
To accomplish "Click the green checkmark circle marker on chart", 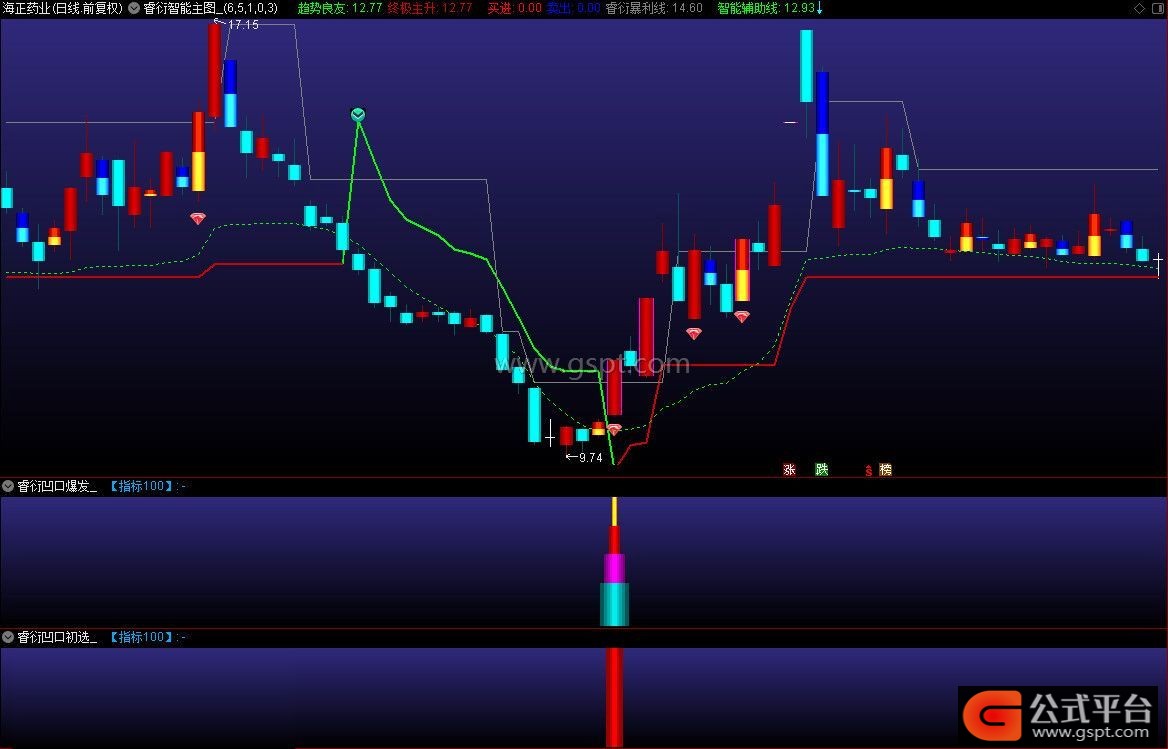I will [x=358, y=114].
